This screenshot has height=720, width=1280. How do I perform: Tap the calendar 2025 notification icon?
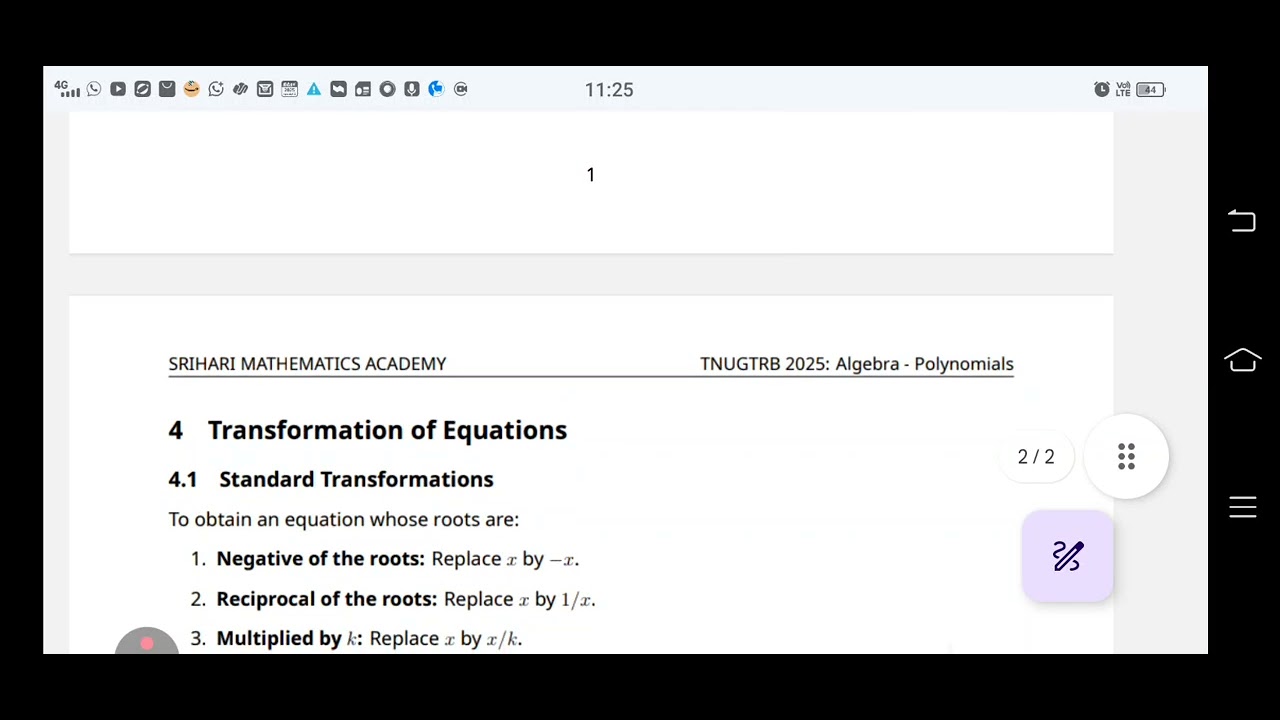[289, 89]
